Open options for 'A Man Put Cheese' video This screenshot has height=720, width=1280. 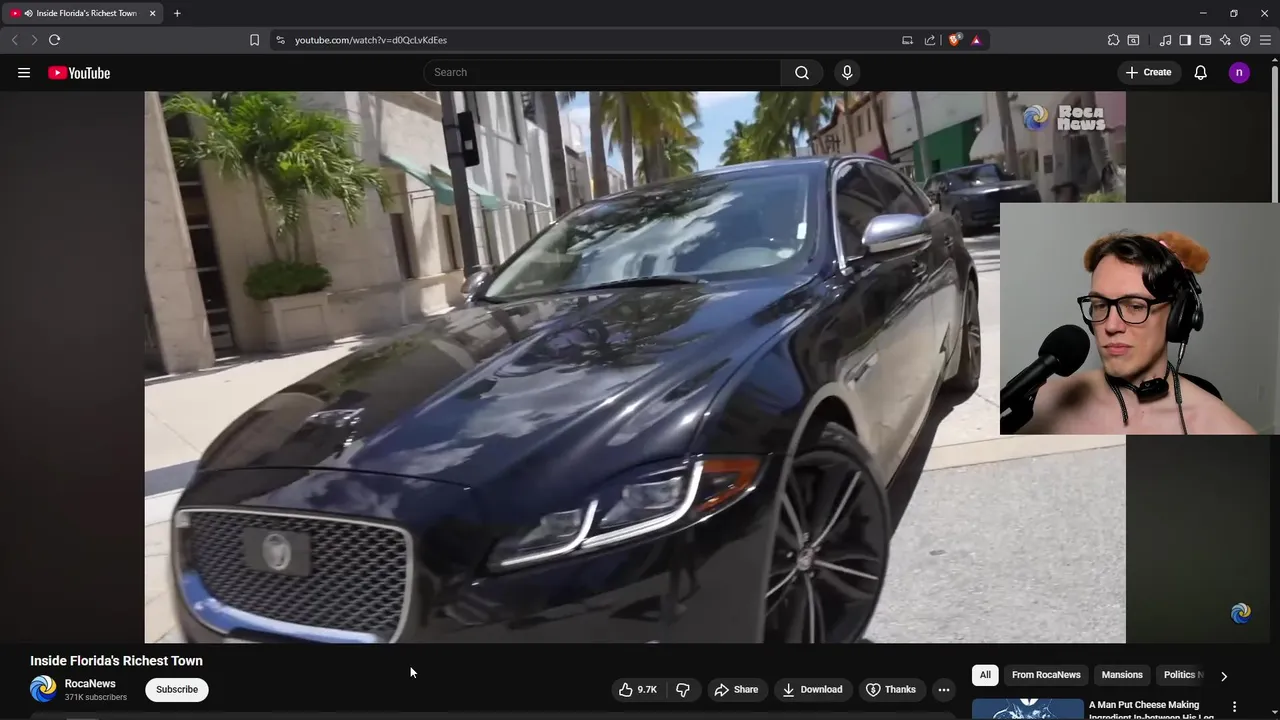tap(1234, 706)
